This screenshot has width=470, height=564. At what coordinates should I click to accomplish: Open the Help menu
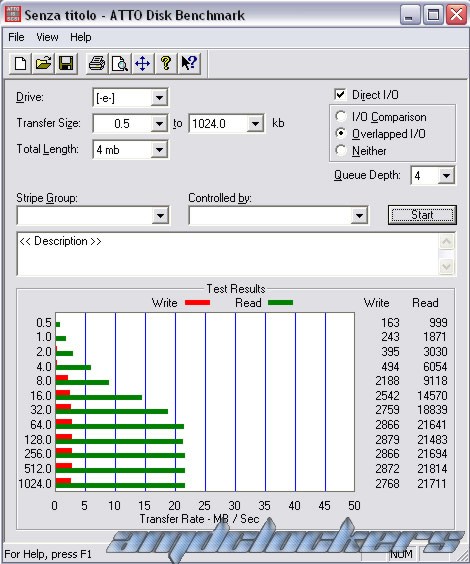(x=81, y=37)
